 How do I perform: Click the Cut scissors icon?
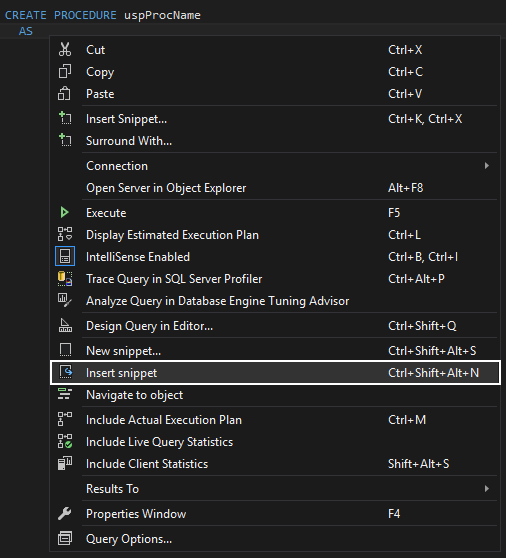65,49
